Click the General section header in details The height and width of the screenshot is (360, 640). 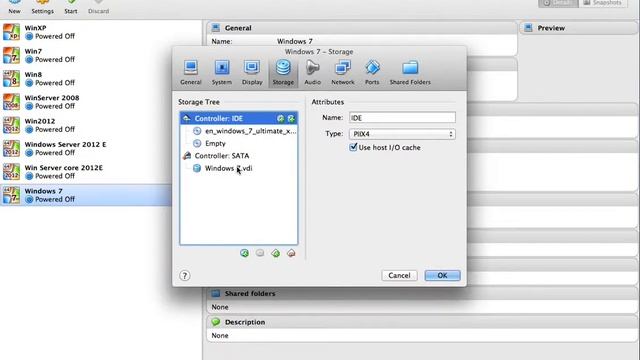coord(362,28)
